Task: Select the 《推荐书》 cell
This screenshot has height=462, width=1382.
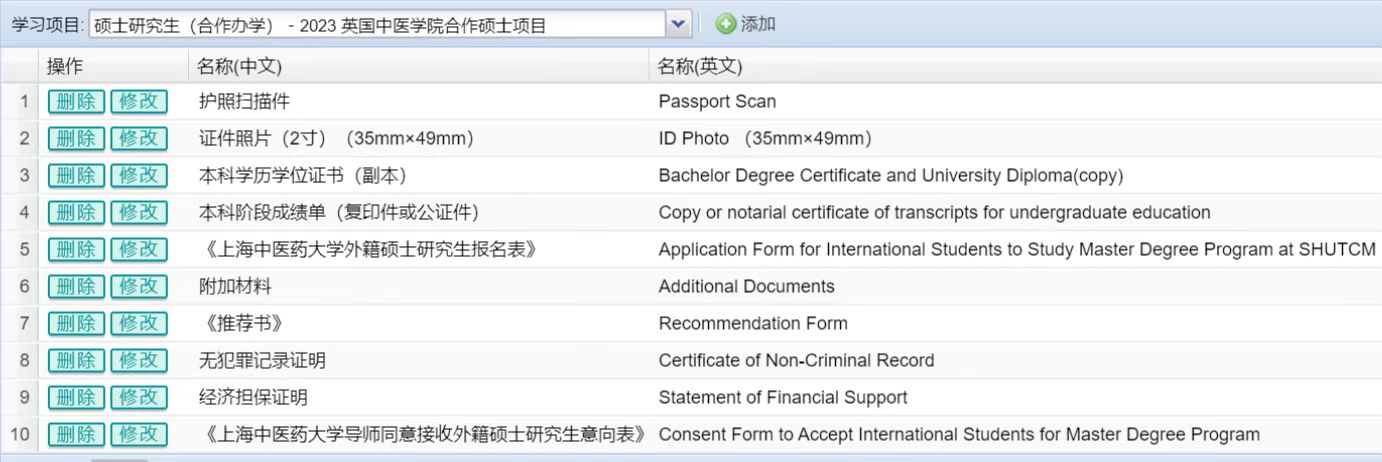Action: click(x=418, y=323)
